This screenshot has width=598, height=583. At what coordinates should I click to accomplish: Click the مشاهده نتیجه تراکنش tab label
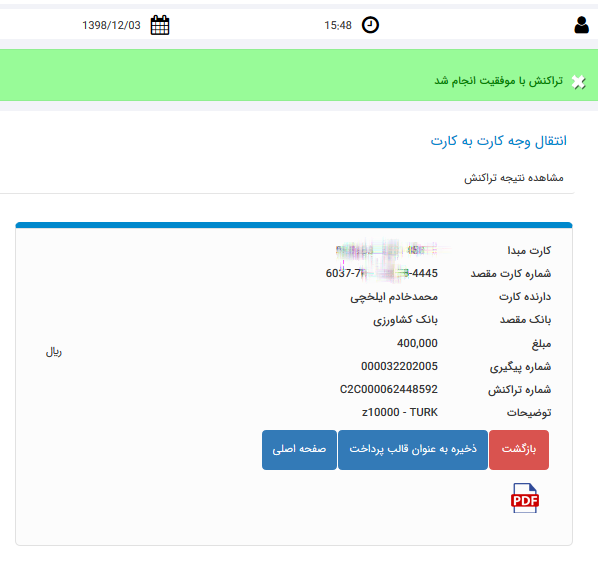pos(513,178)
